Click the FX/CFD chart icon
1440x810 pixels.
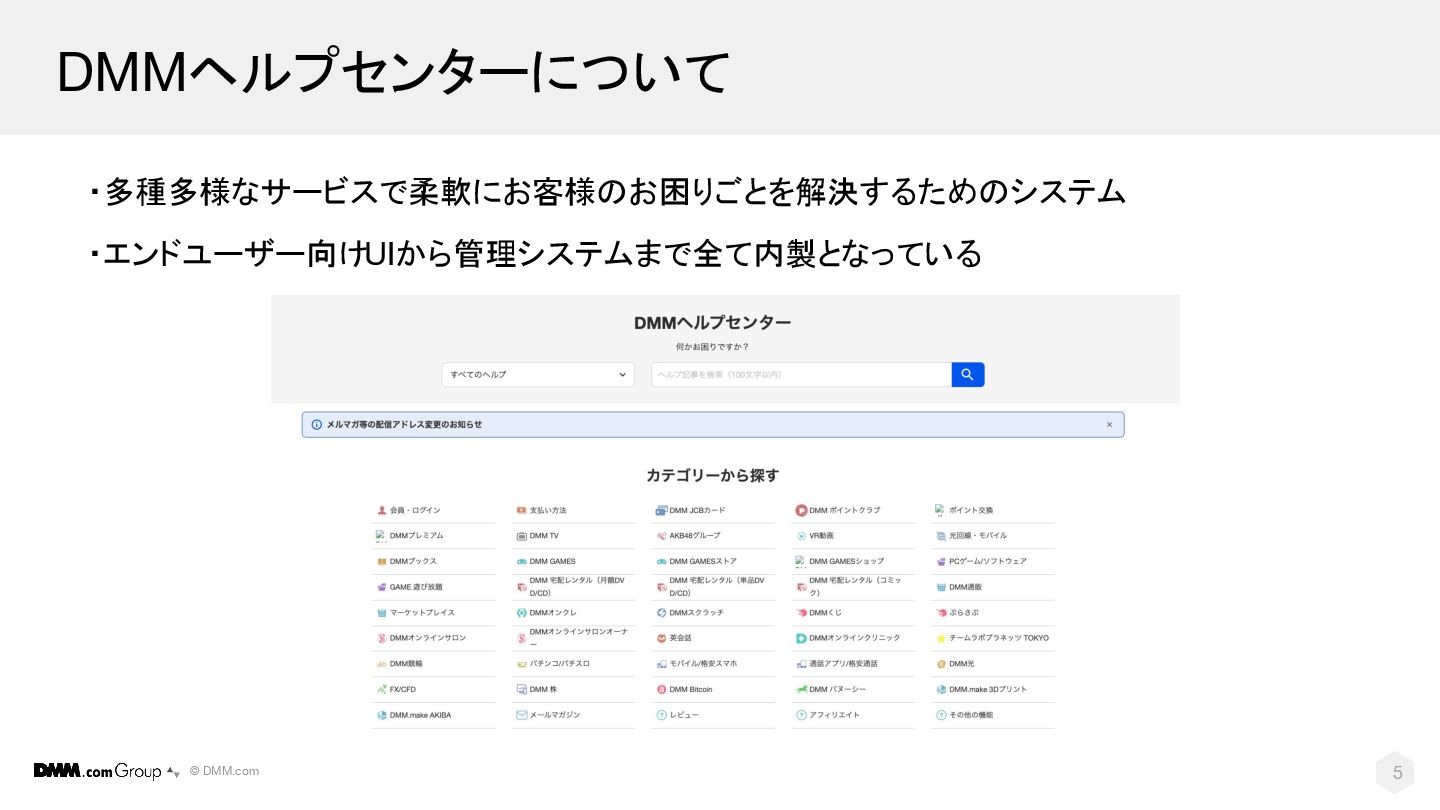click(381, 689)
